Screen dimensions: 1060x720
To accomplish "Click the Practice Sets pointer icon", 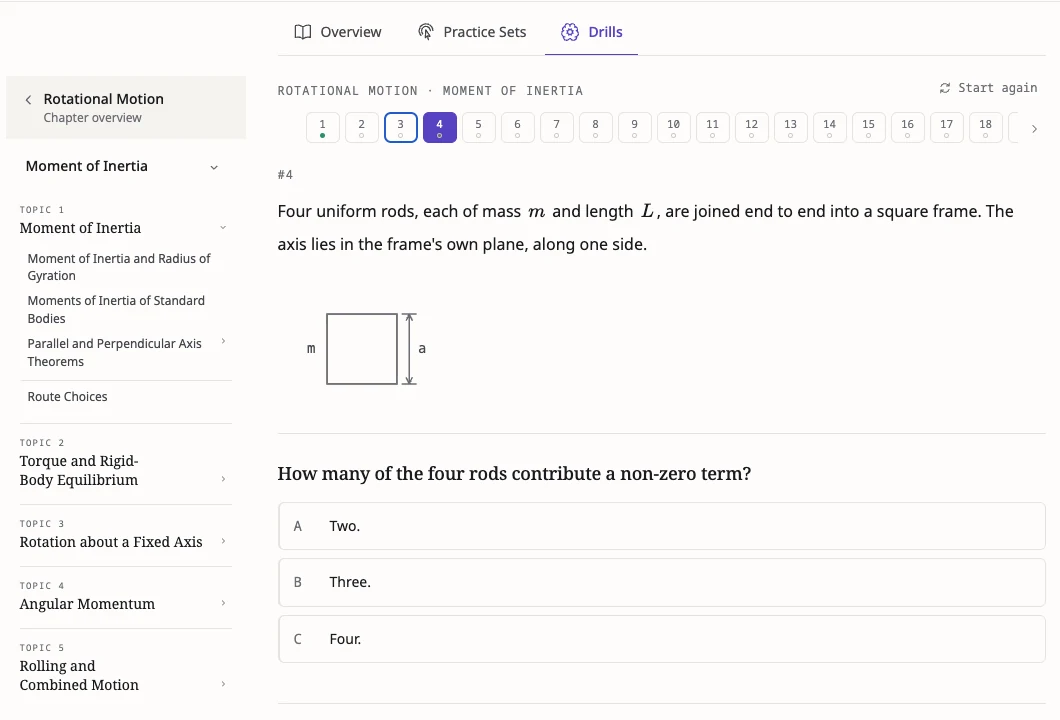I will pyautogui.click(x=425, y=32).
